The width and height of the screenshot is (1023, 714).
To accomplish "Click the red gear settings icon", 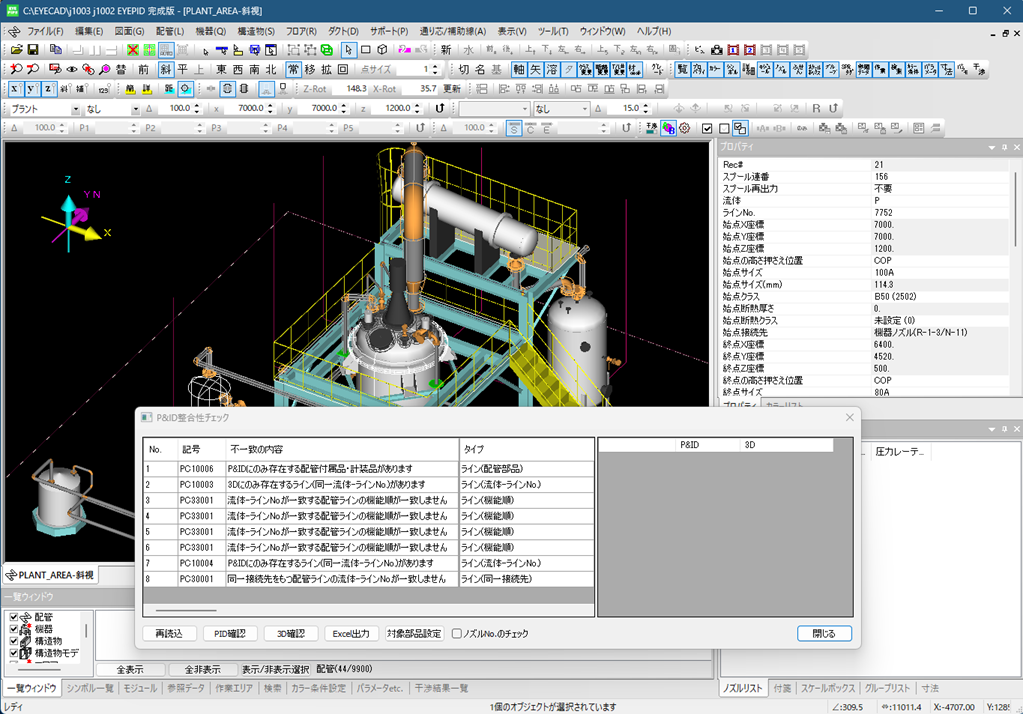I will click(x=684, y=128).
